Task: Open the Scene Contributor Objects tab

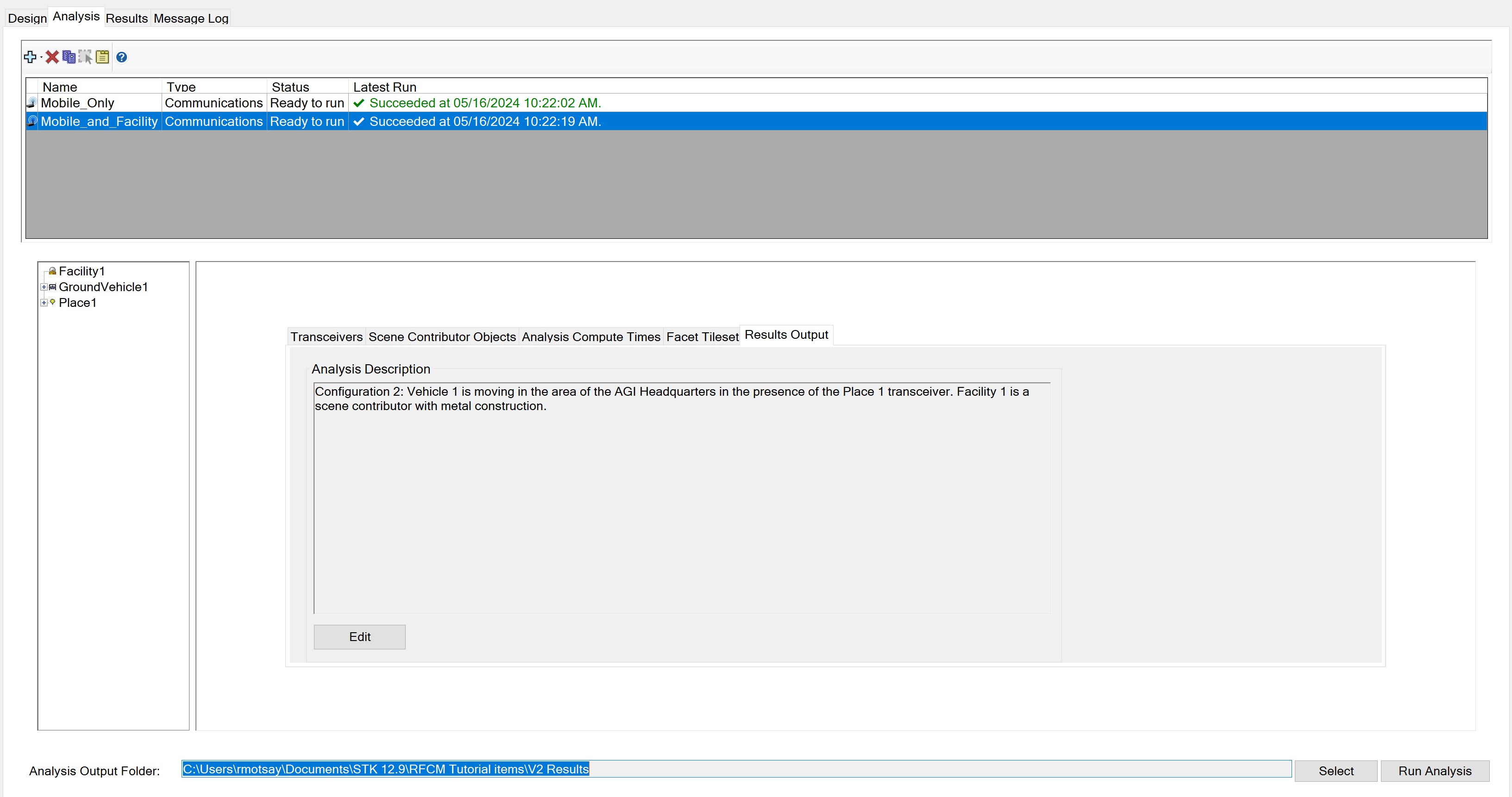Action: click(x=441, y=336)
